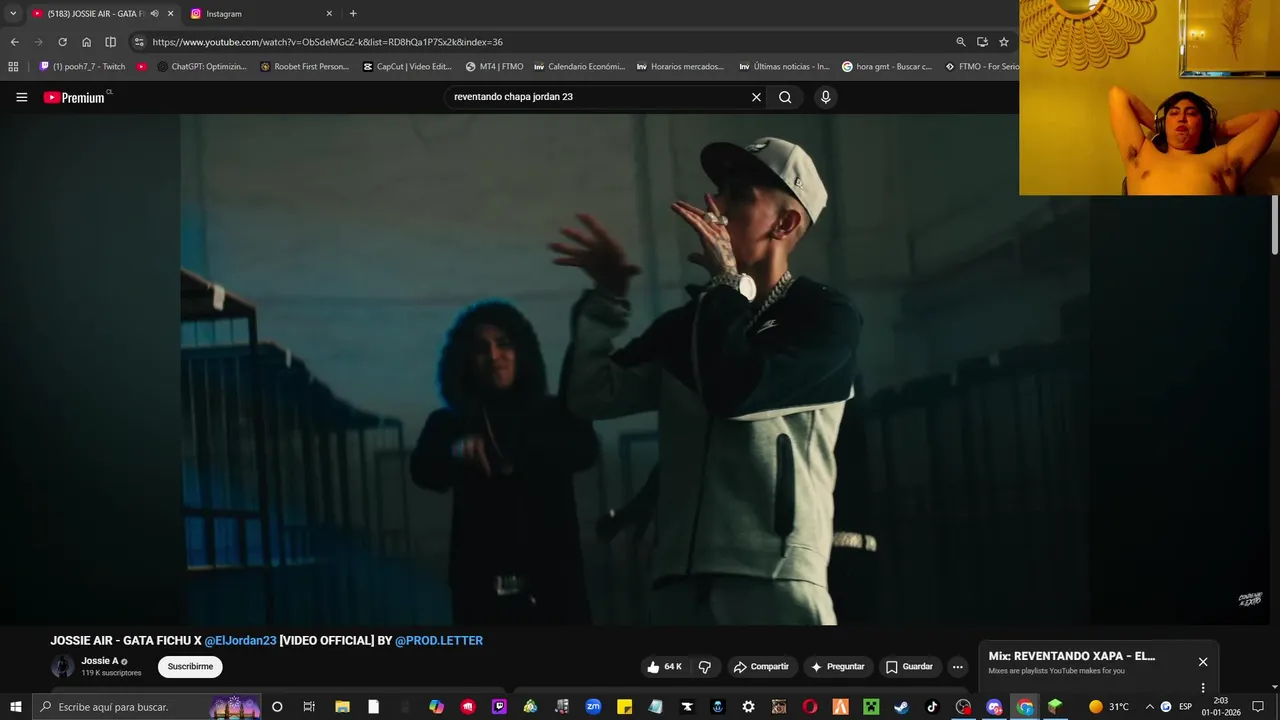1280x720 pixels.
Task: Open the ChatGPT Optimizin bookmark
Action: 201,67
